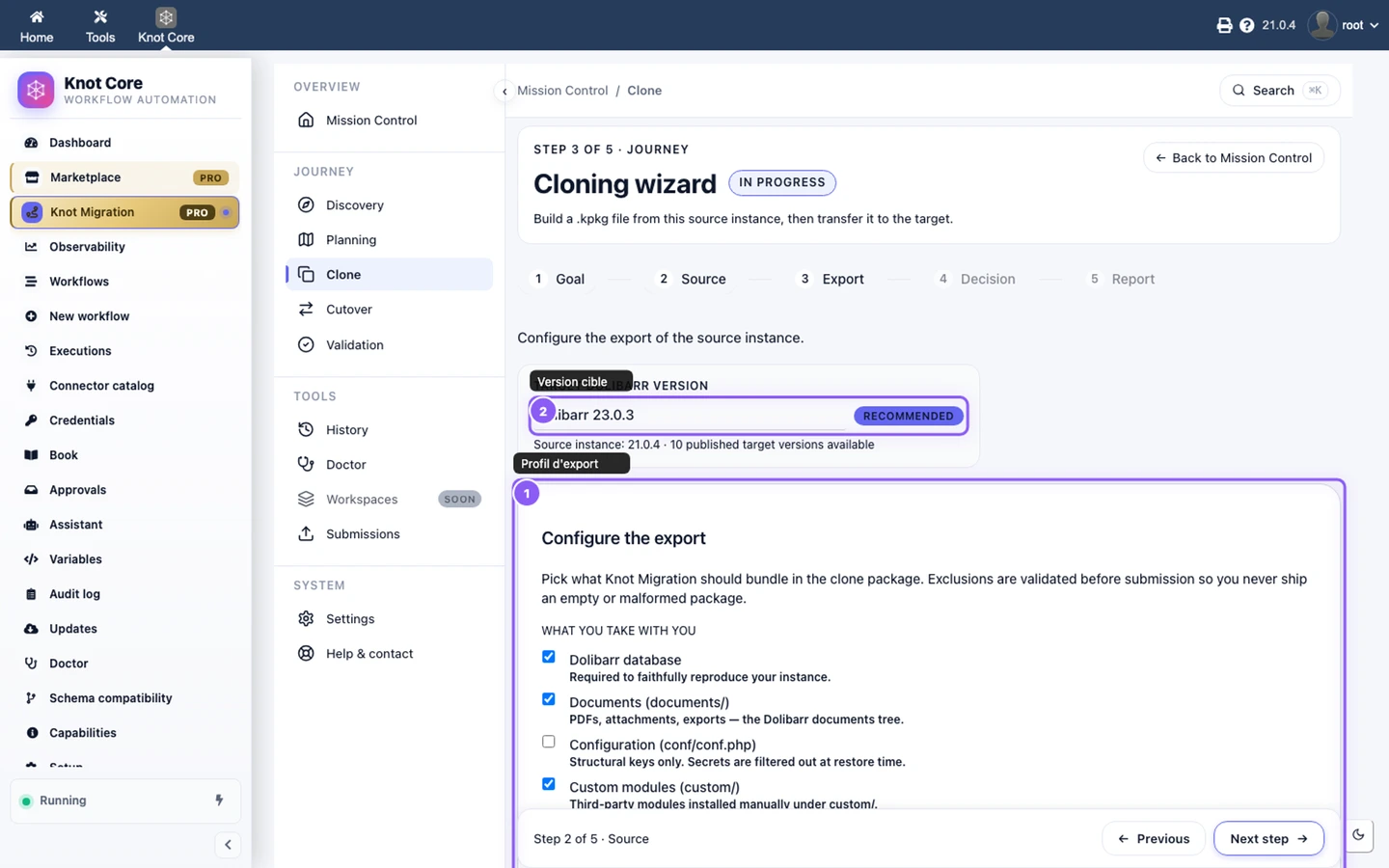Open the Tools menu in the top bar
1389x868 pixels.
100,26
